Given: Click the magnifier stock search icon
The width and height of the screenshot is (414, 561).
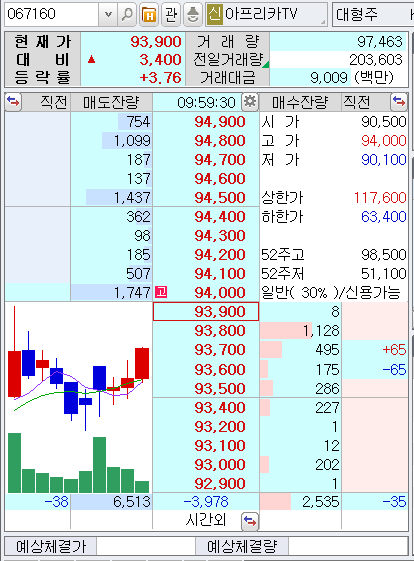Looking at the screenshot, I should [127, 14].
